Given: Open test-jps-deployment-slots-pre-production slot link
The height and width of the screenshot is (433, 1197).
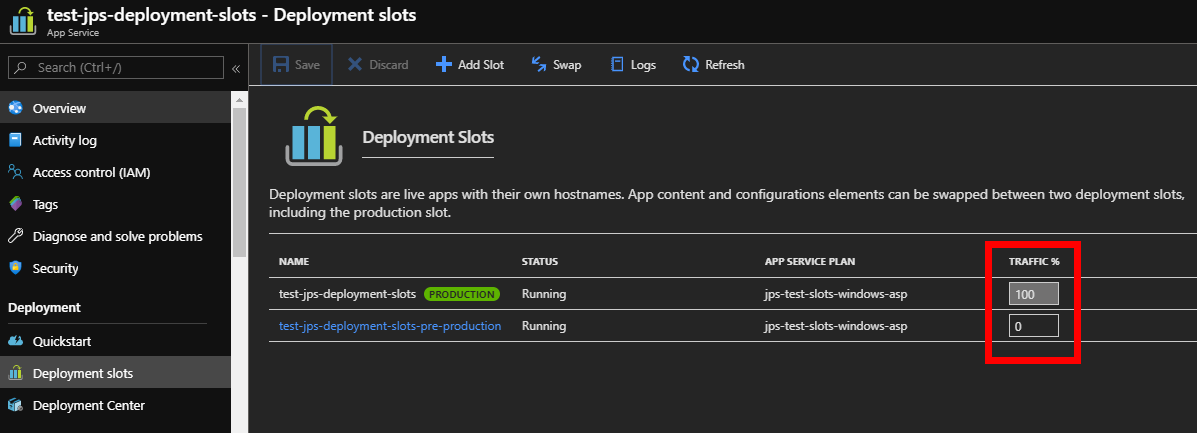Looking at the screenshot, I should (x=390, y=325).
